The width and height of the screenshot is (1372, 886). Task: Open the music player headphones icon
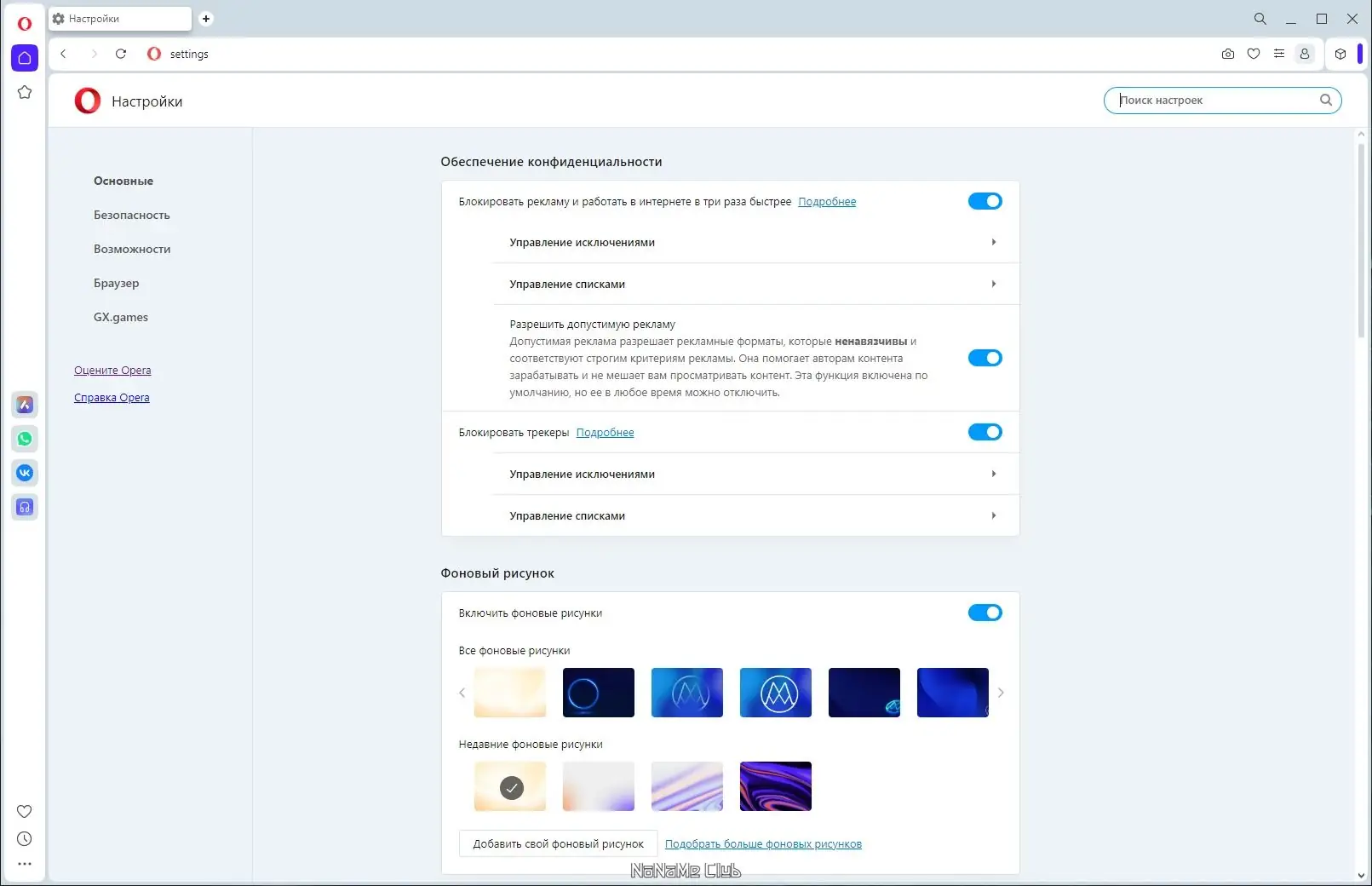tap(25, 507)
